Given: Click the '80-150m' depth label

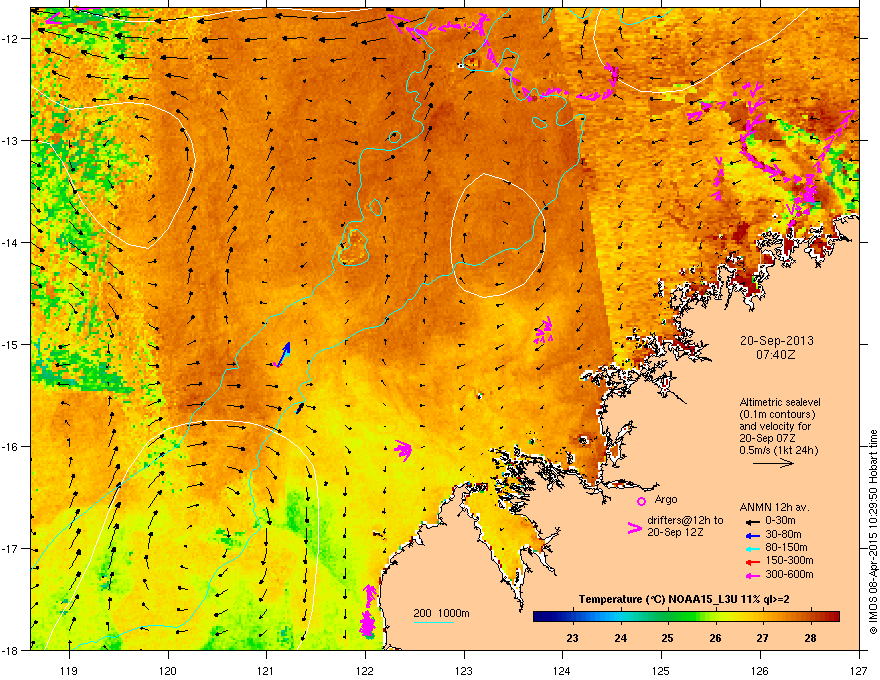Looking at the screenshot, I should click(786, 548).
